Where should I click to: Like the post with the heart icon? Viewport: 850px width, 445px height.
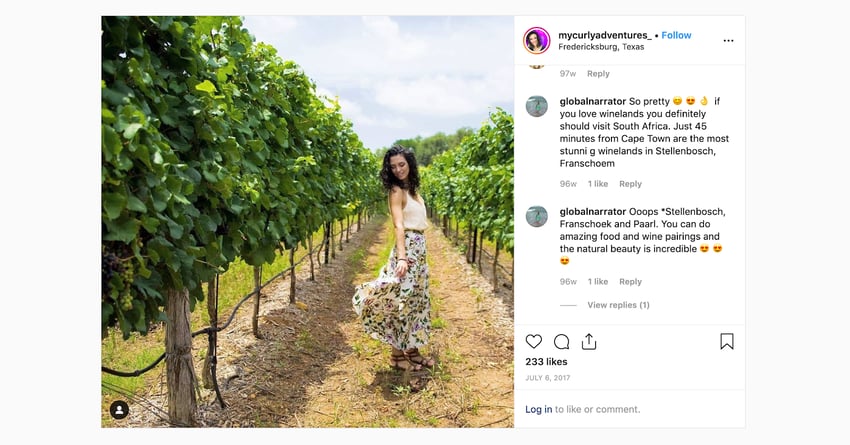coord(533,341)
